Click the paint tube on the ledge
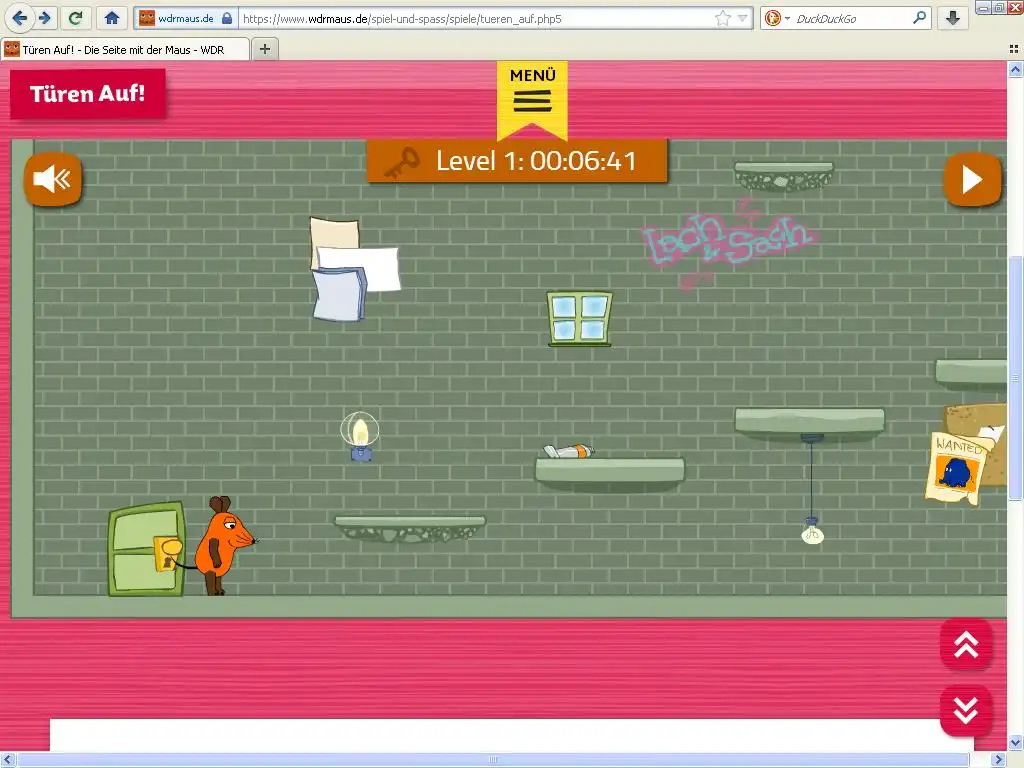The image size is (1024, 768). 568,451
